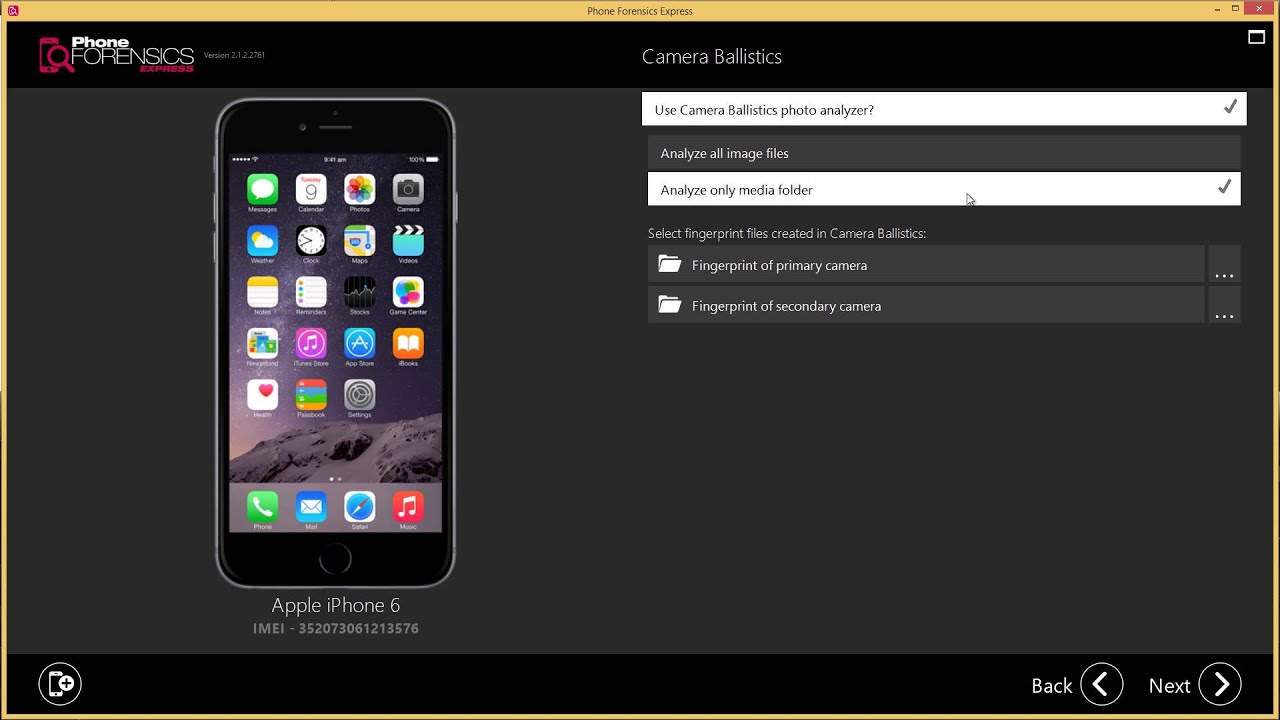Image resolution: width=1280 pixels, height=720 pixels.
Task: Select Analyze only media folder option
Action: tap(944, 189)
